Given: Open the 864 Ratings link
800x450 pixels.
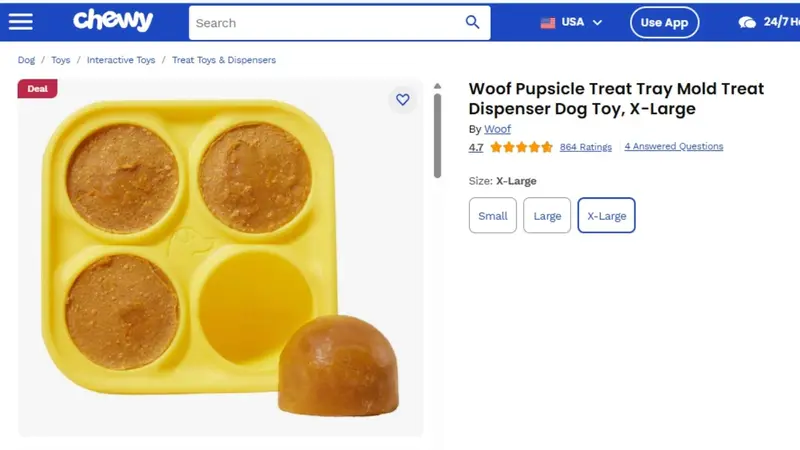Looking at the screenshot, I should (x=586, y=147).
